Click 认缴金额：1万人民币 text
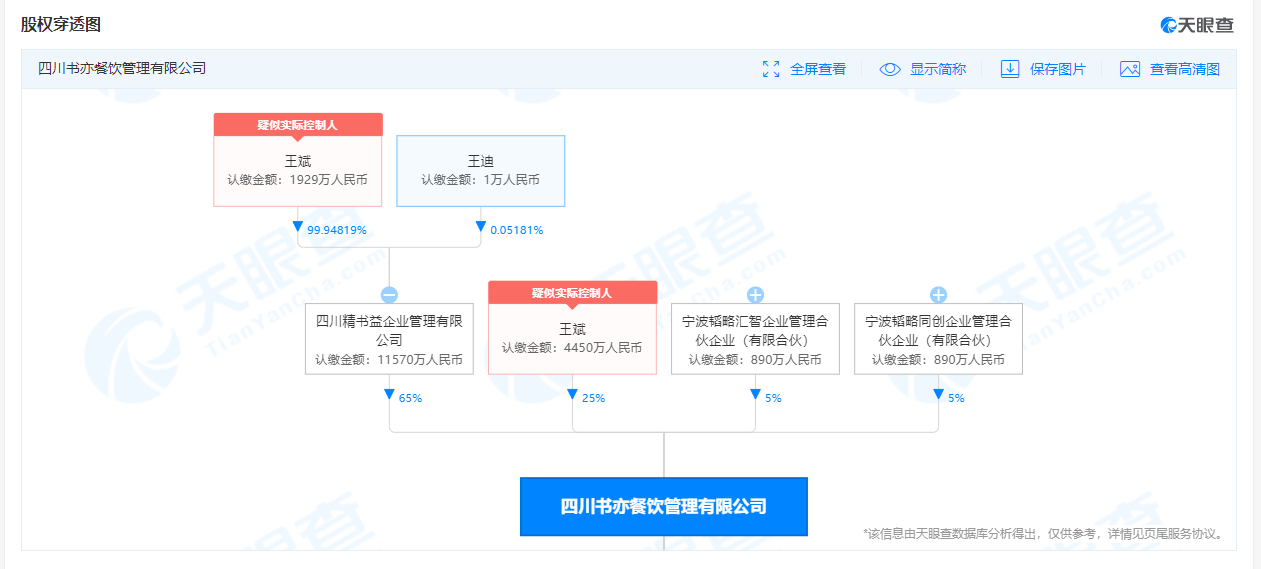The width and height of the screenshot is (1261, 569). coord(481,180)
